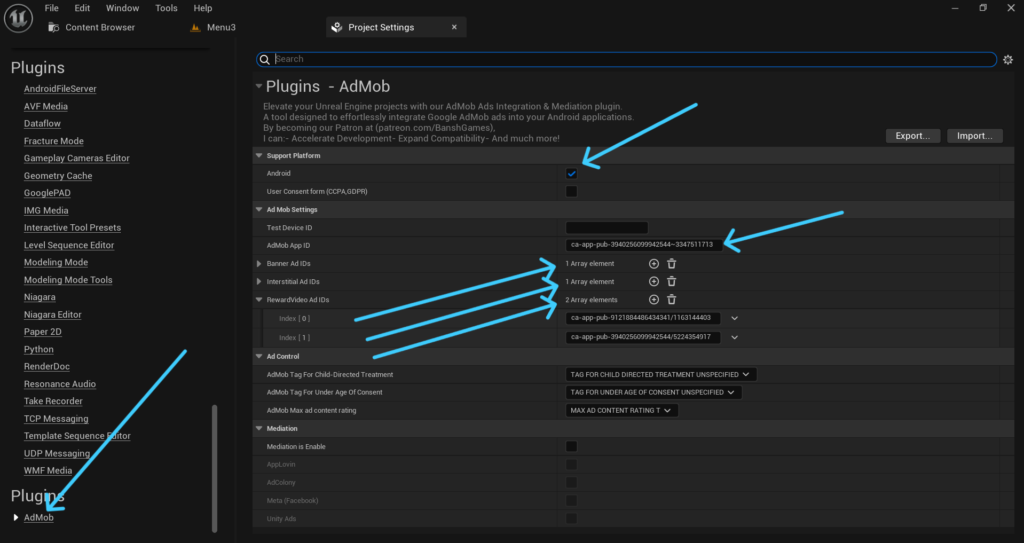Screen dimensions: 1024x543
Task: Open Max ad content rating dropdown
Action: 622,410
